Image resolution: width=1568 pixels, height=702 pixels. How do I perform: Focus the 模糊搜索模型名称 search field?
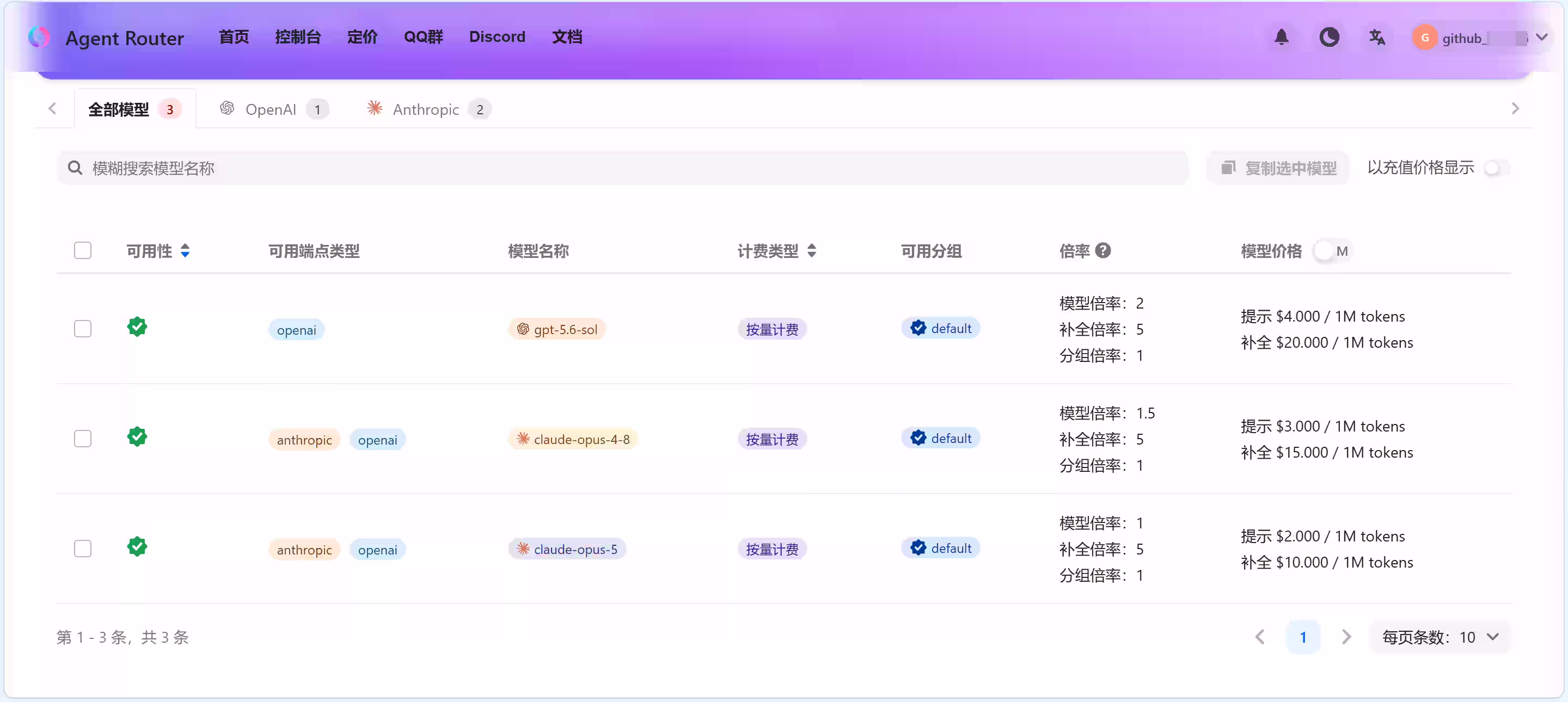coord(623,168)
